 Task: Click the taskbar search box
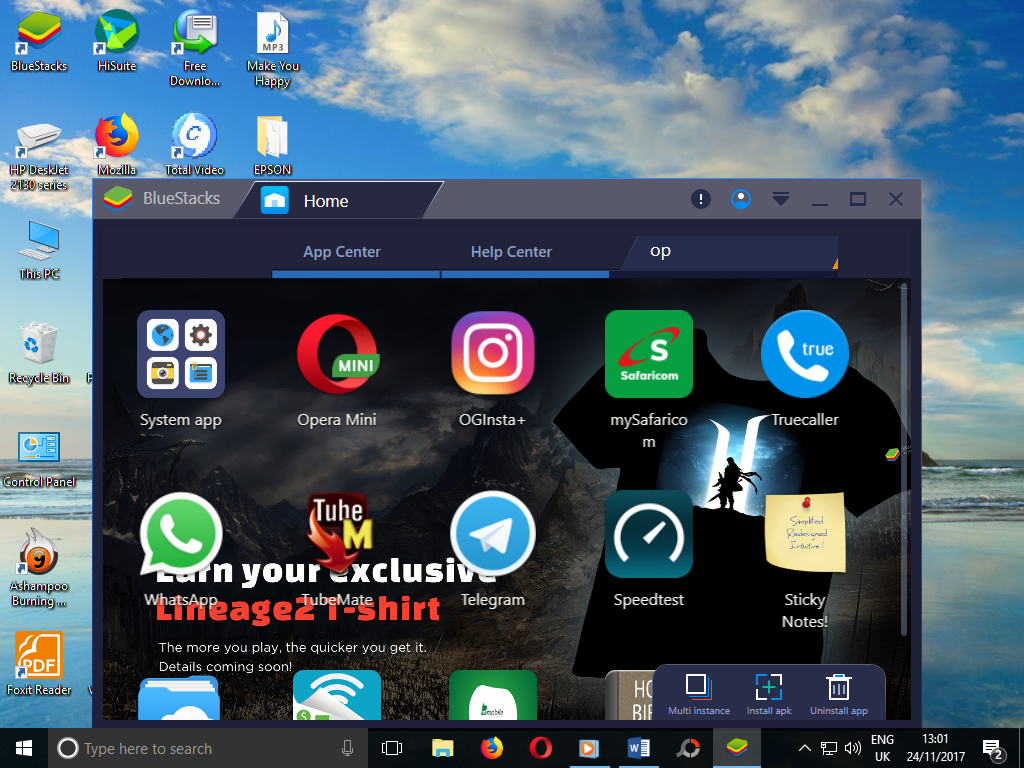208,748
